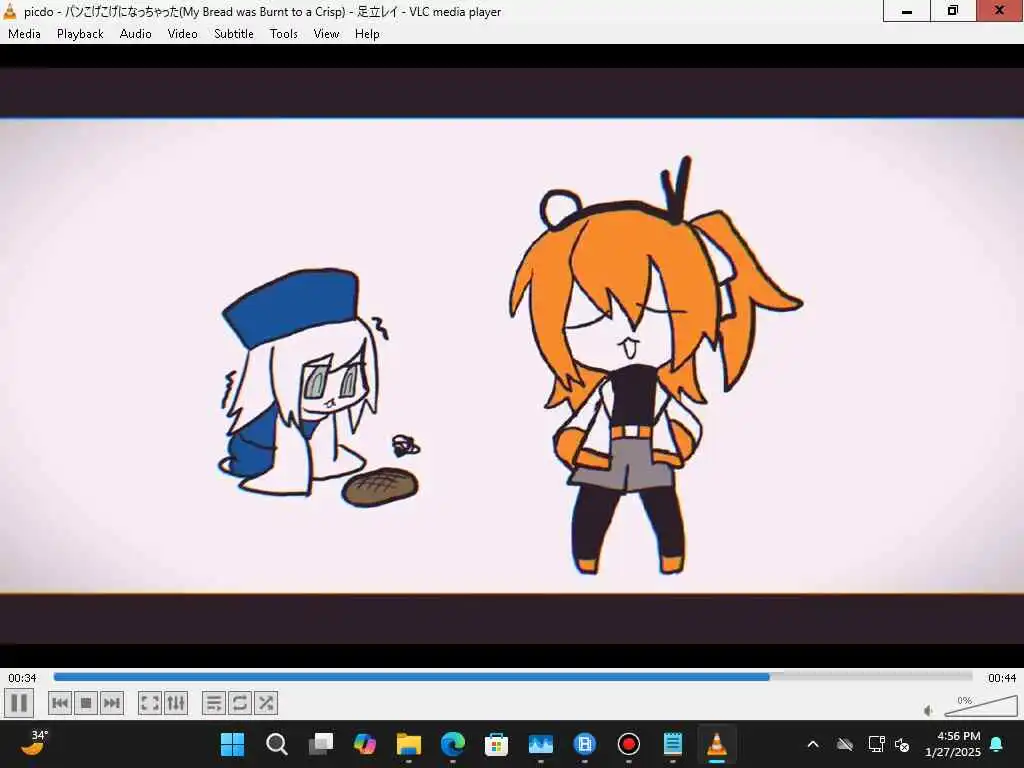Image resolution: width=1024 pixels, height=768 pixels.
Task: Open clock and calendar 4:56 PM
Action: [953, 744]
